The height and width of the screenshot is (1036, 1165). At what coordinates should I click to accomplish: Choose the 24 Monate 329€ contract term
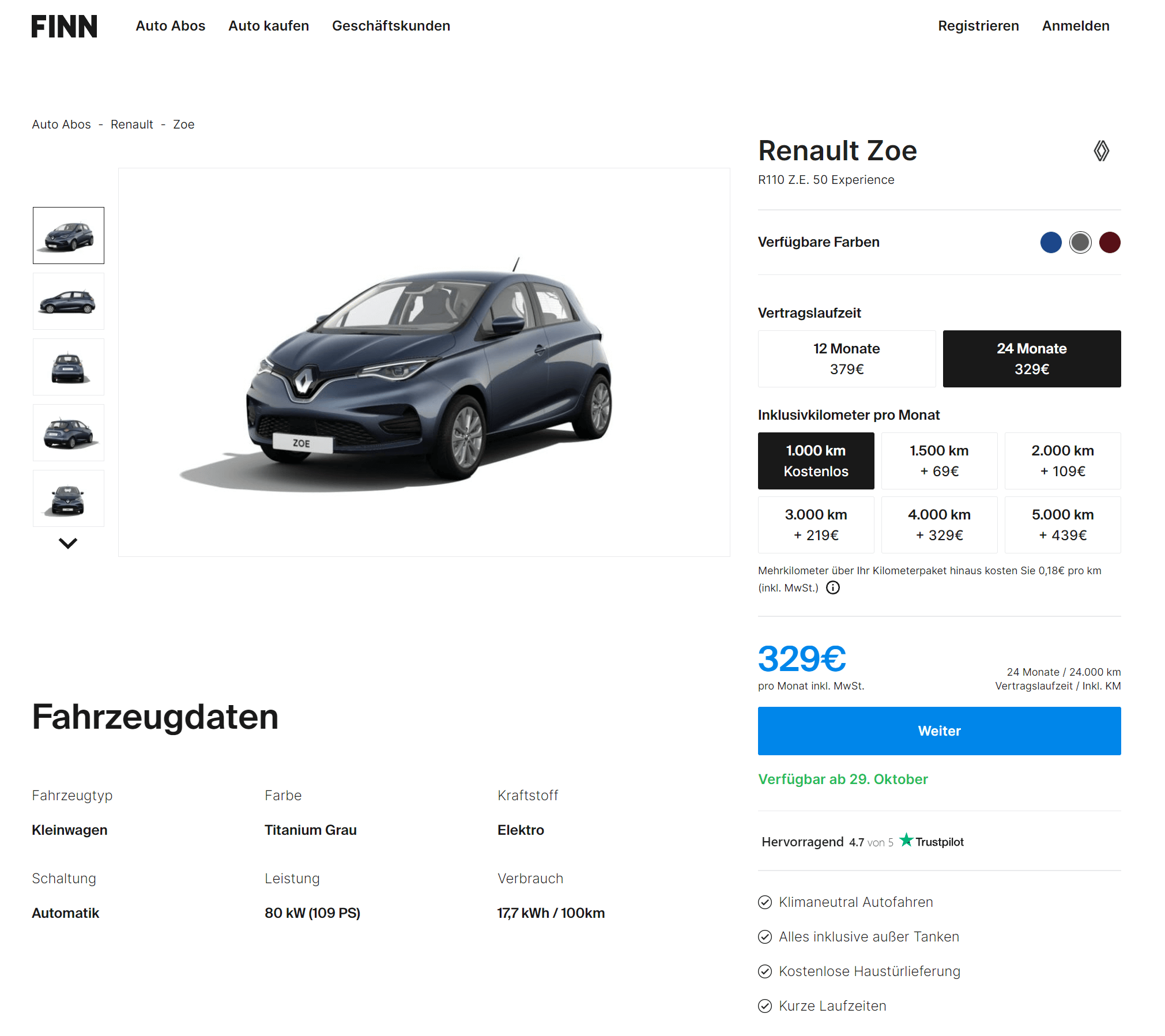pyautogui.click(x=1032, y=359)
